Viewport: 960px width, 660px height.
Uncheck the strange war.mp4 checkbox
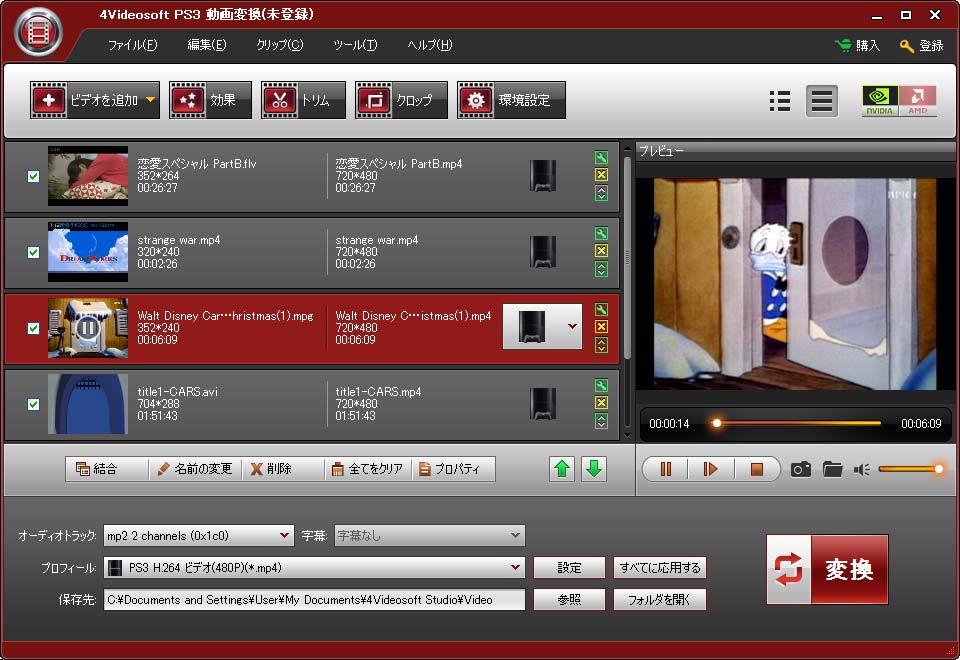pos(33,252)
